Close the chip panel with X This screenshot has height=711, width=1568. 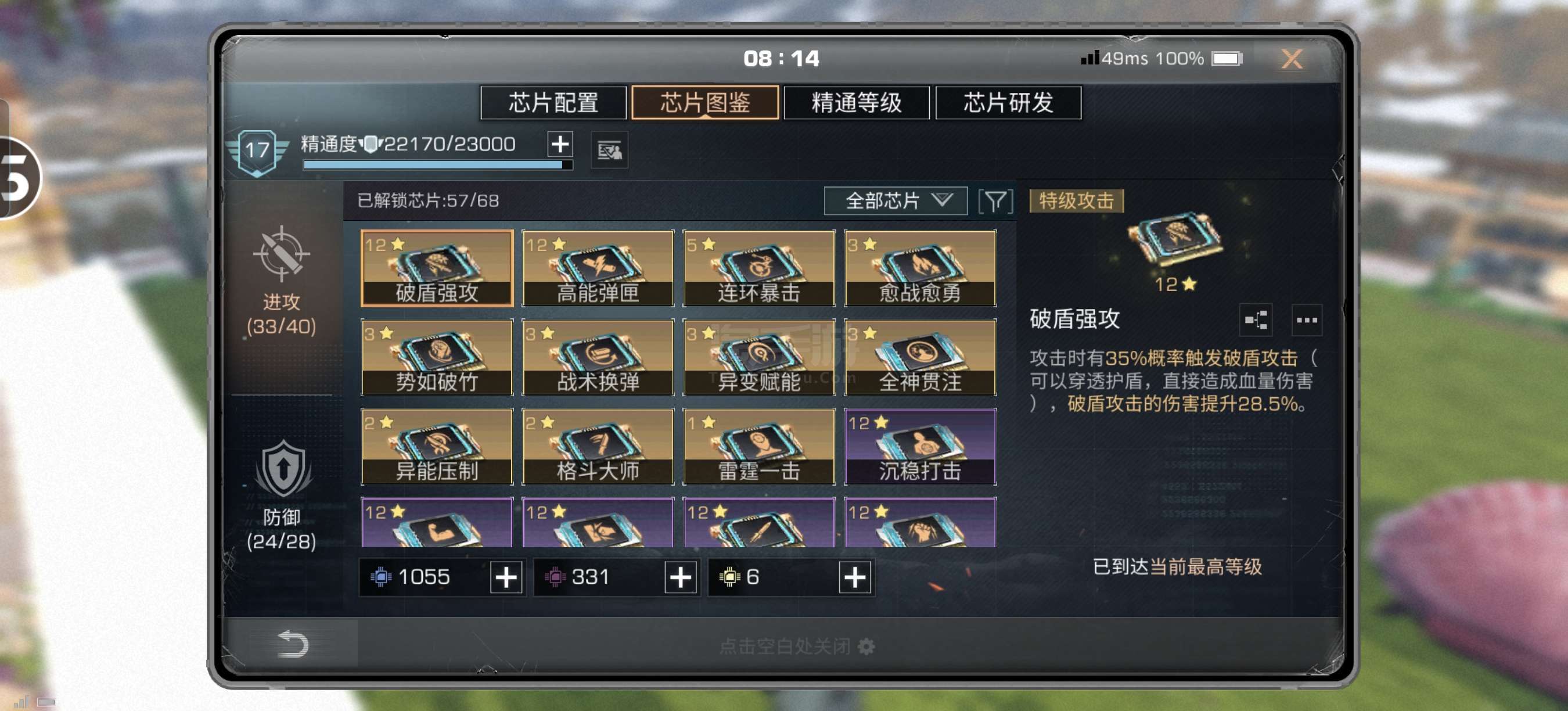(x=1291, y=59)
